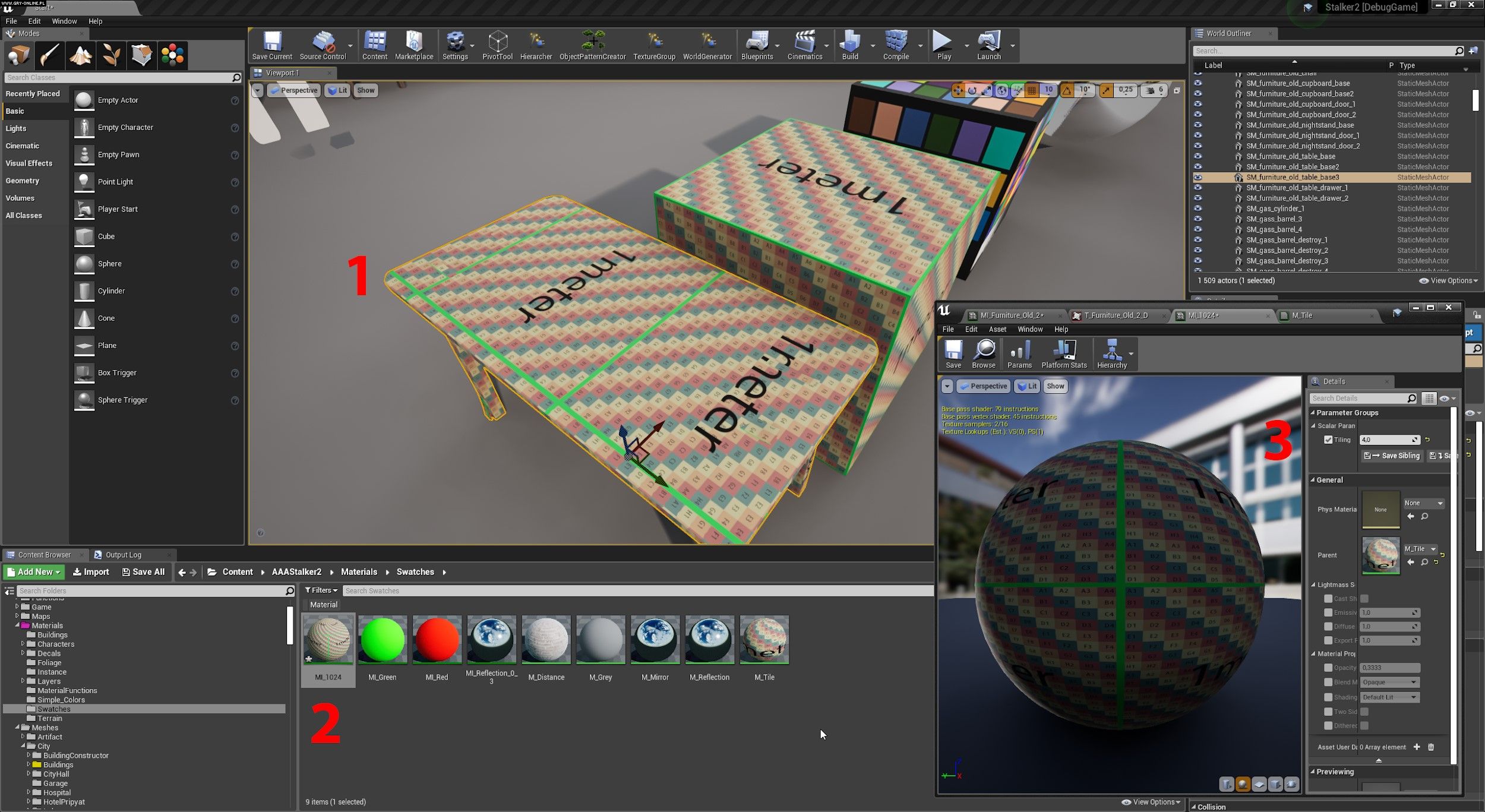Select the MI_Green material thumbnail

[382, 640]
